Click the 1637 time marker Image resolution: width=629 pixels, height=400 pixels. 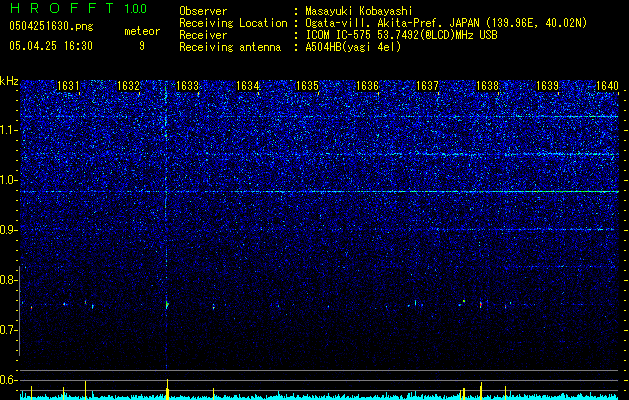click(x=427, y=86)
